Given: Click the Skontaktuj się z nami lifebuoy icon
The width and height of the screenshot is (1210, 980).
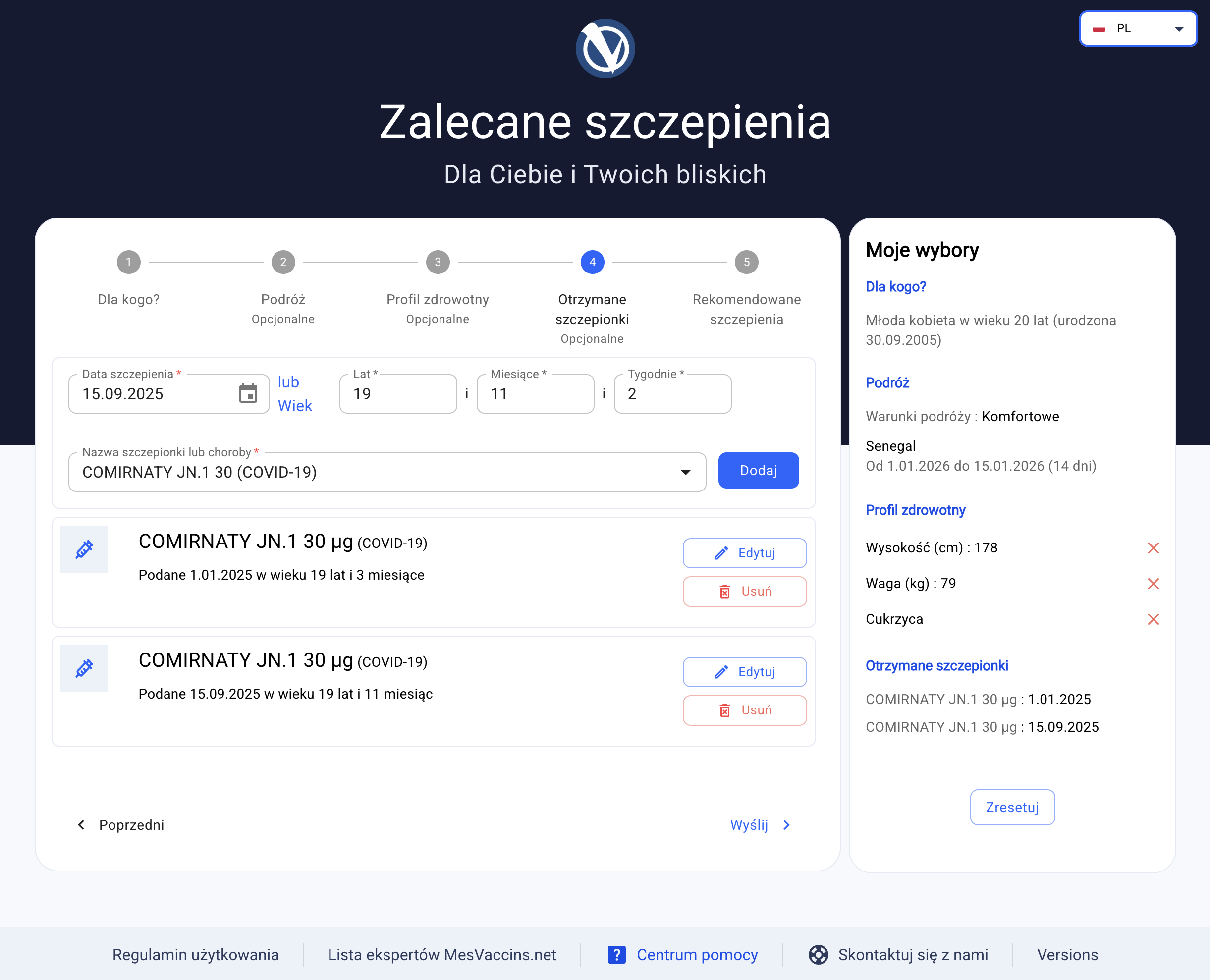Looking at the screenshot, I should pyautogui.click(x=818, y=955).
